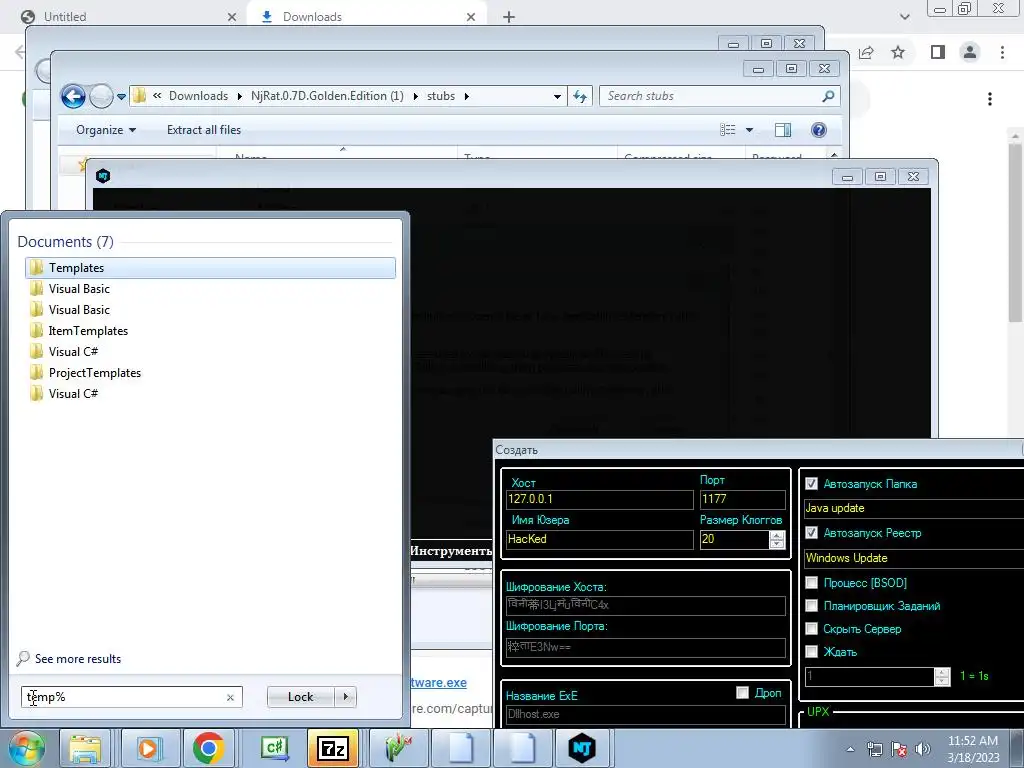Open Explorer help icon

(818, 130)
